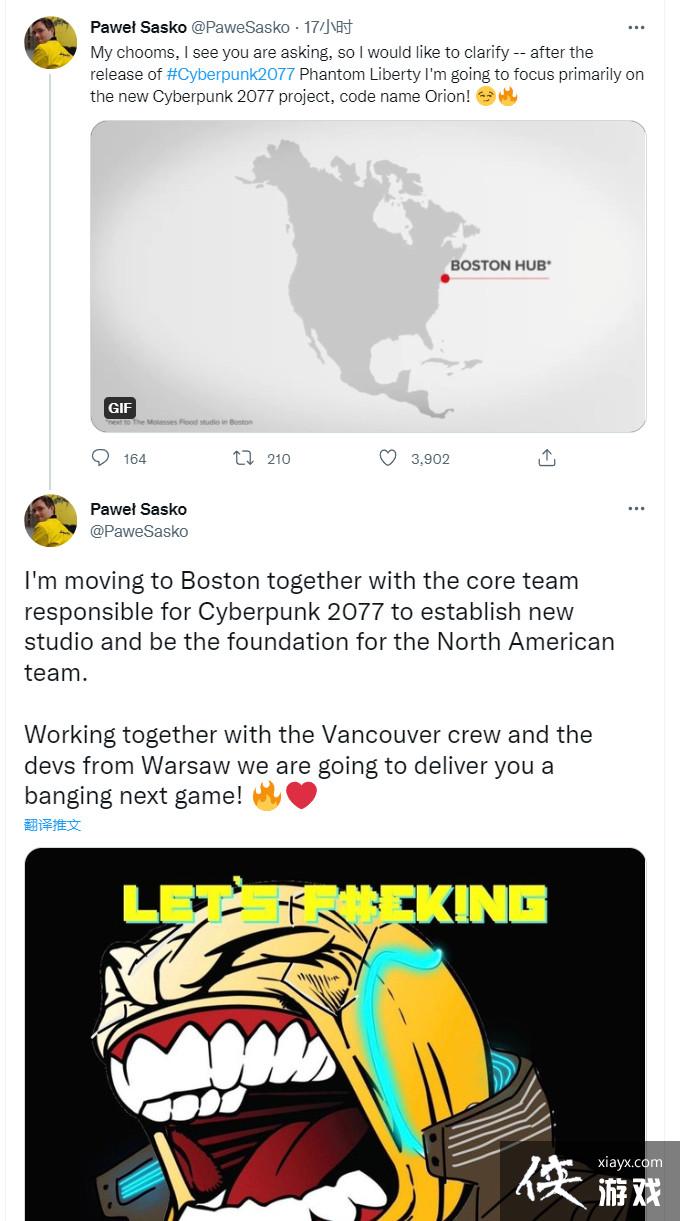Open the second tweet's three-dot menu
The width and height of the screenshot is (680, 1221).
point(636,509)
